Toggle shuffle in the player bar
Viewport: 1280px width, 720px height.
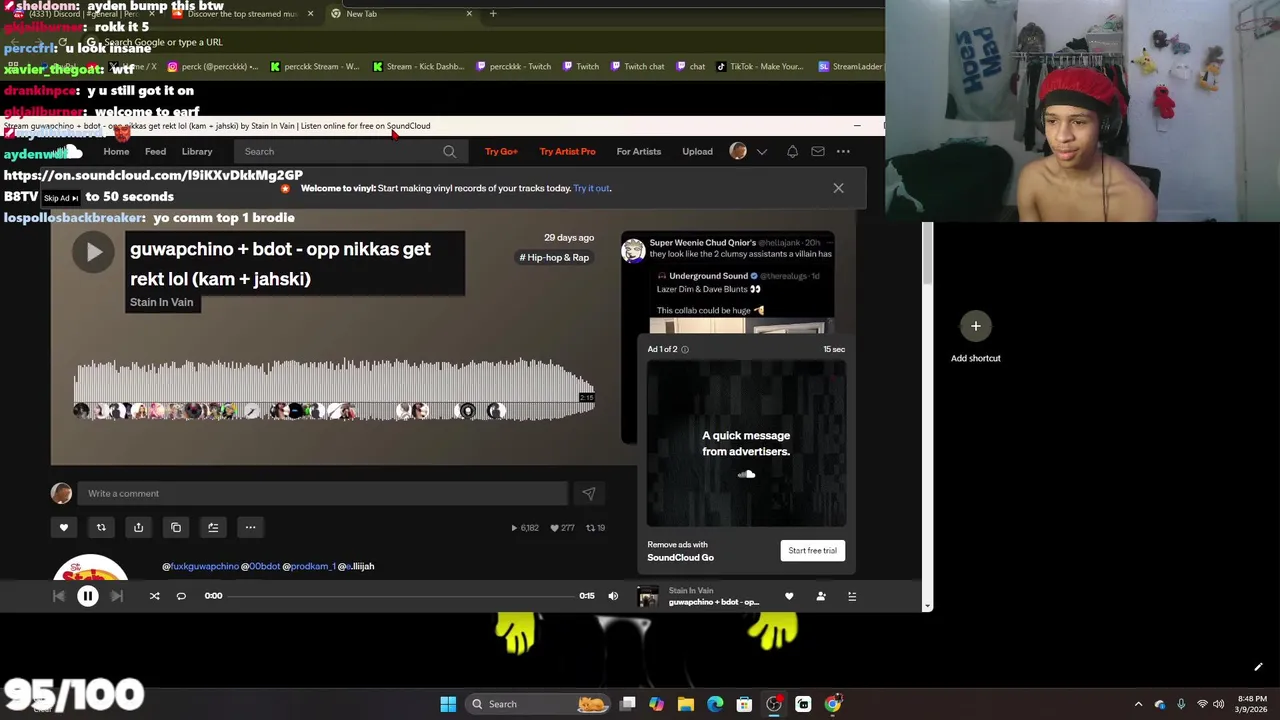(154, 596)
